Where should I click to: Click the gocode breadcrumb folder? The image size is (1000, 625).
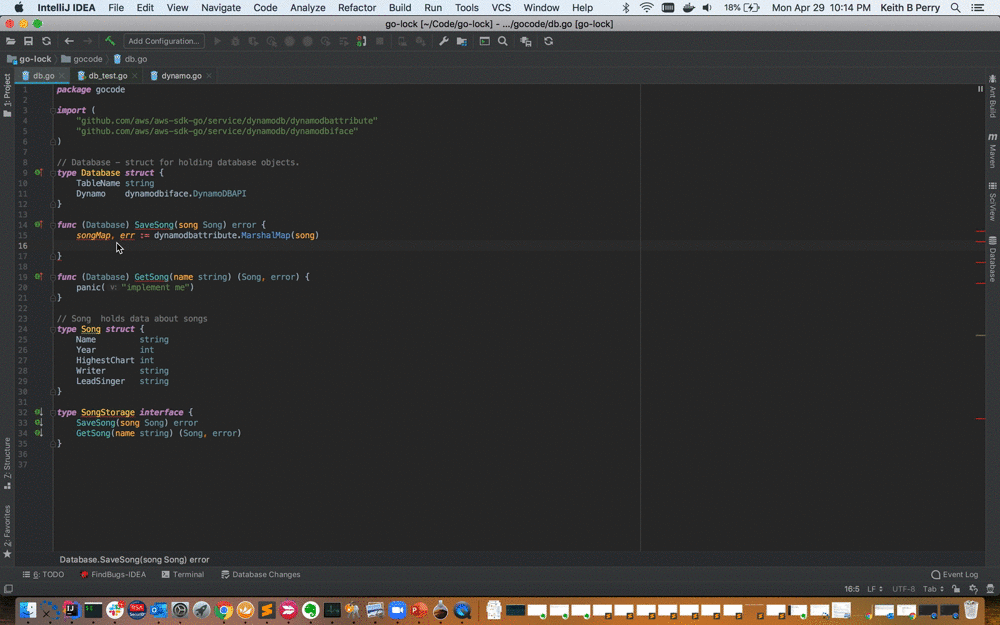click(x=87, y=59)
